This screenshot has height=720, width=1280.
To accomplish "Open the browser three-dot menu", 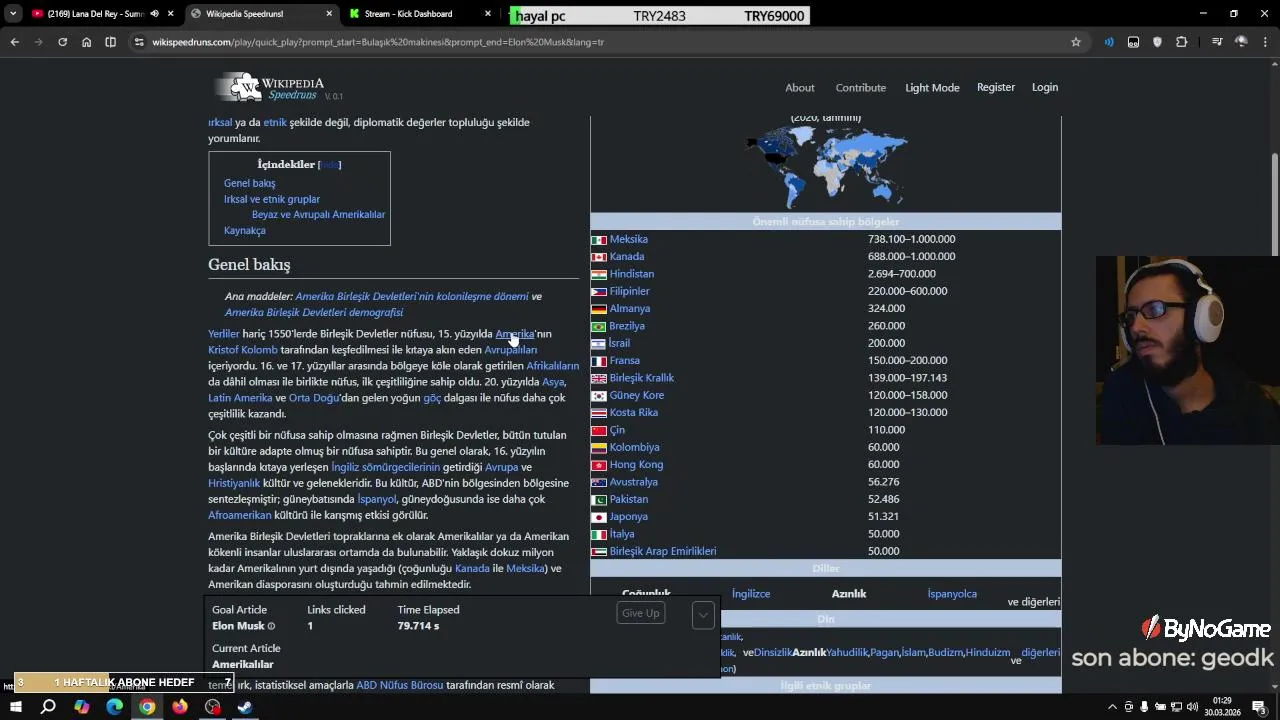I will (x=1265, y=42).
